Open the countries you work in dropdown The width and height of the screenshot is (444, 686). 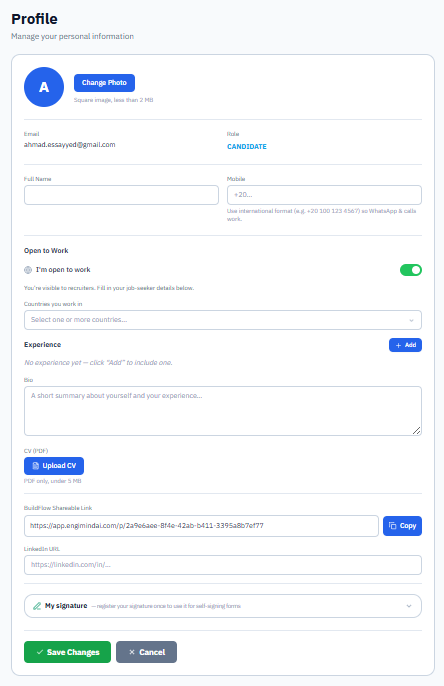click(x=223, y=320)
